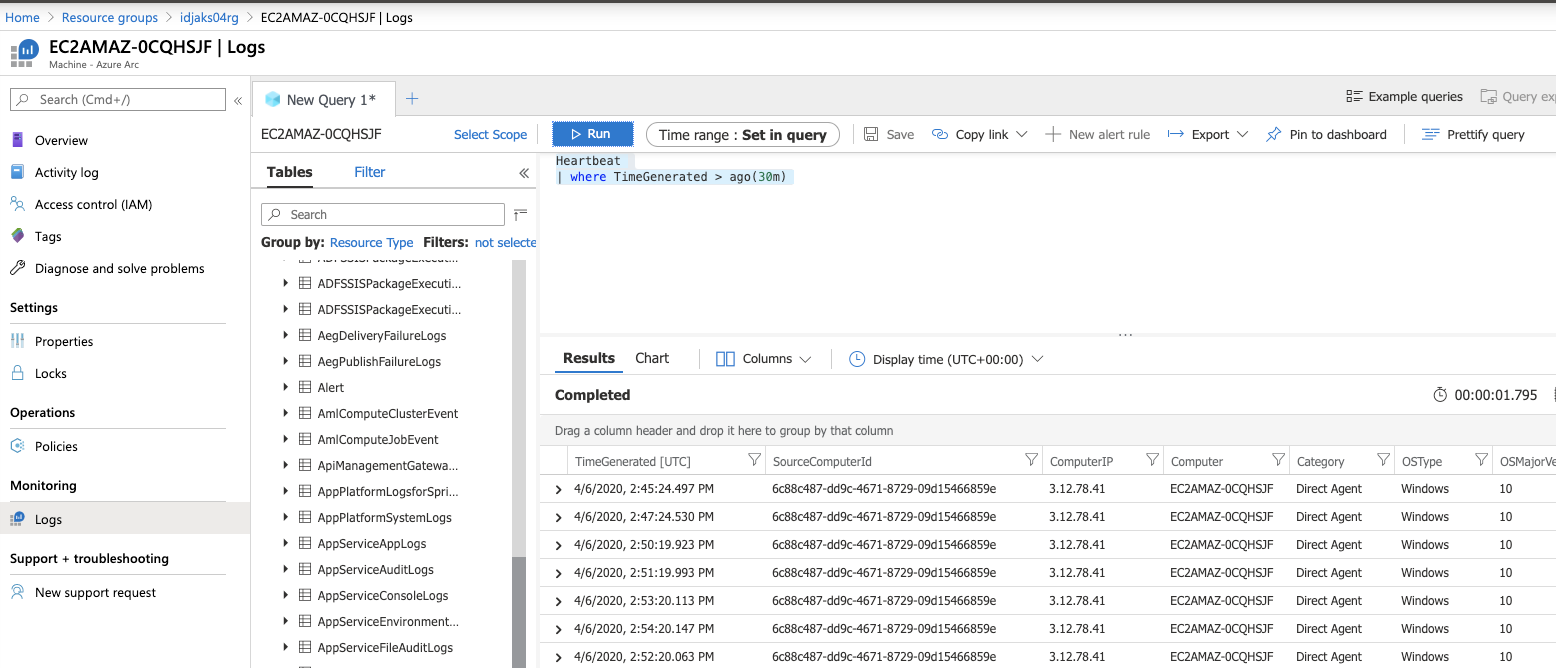1556x668 pixels.
Task: Select Logs under Monitoring
Action: (x=48, y=519)
